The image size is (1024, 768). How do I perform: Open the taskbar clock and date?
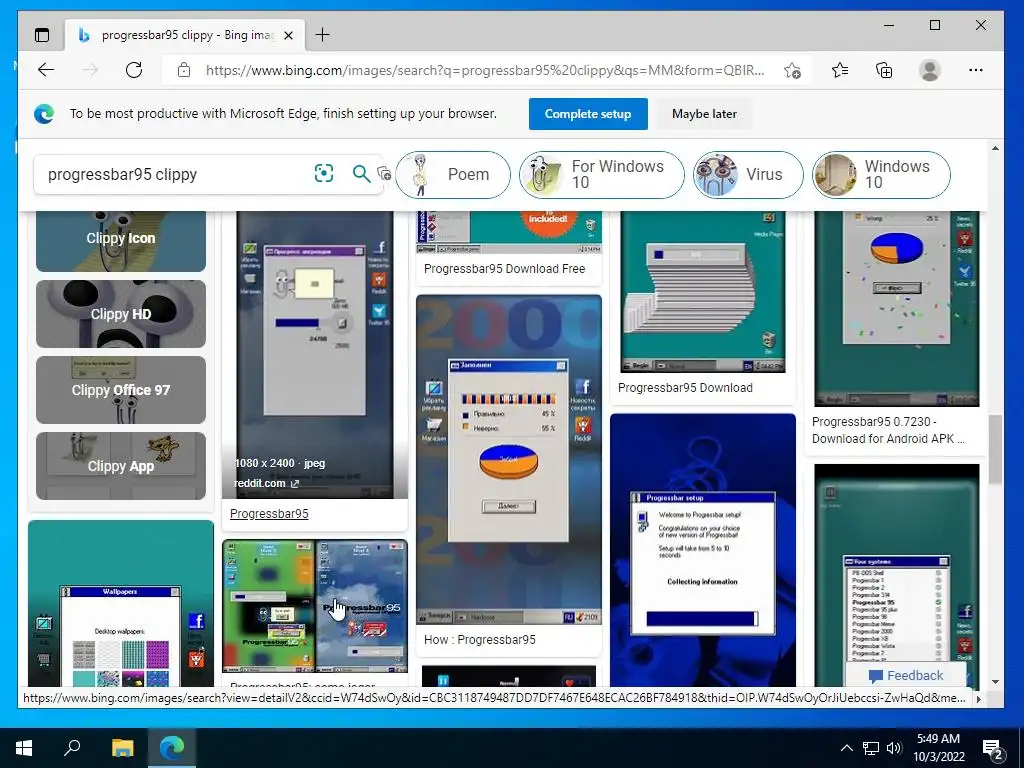[x=938, y=748]
